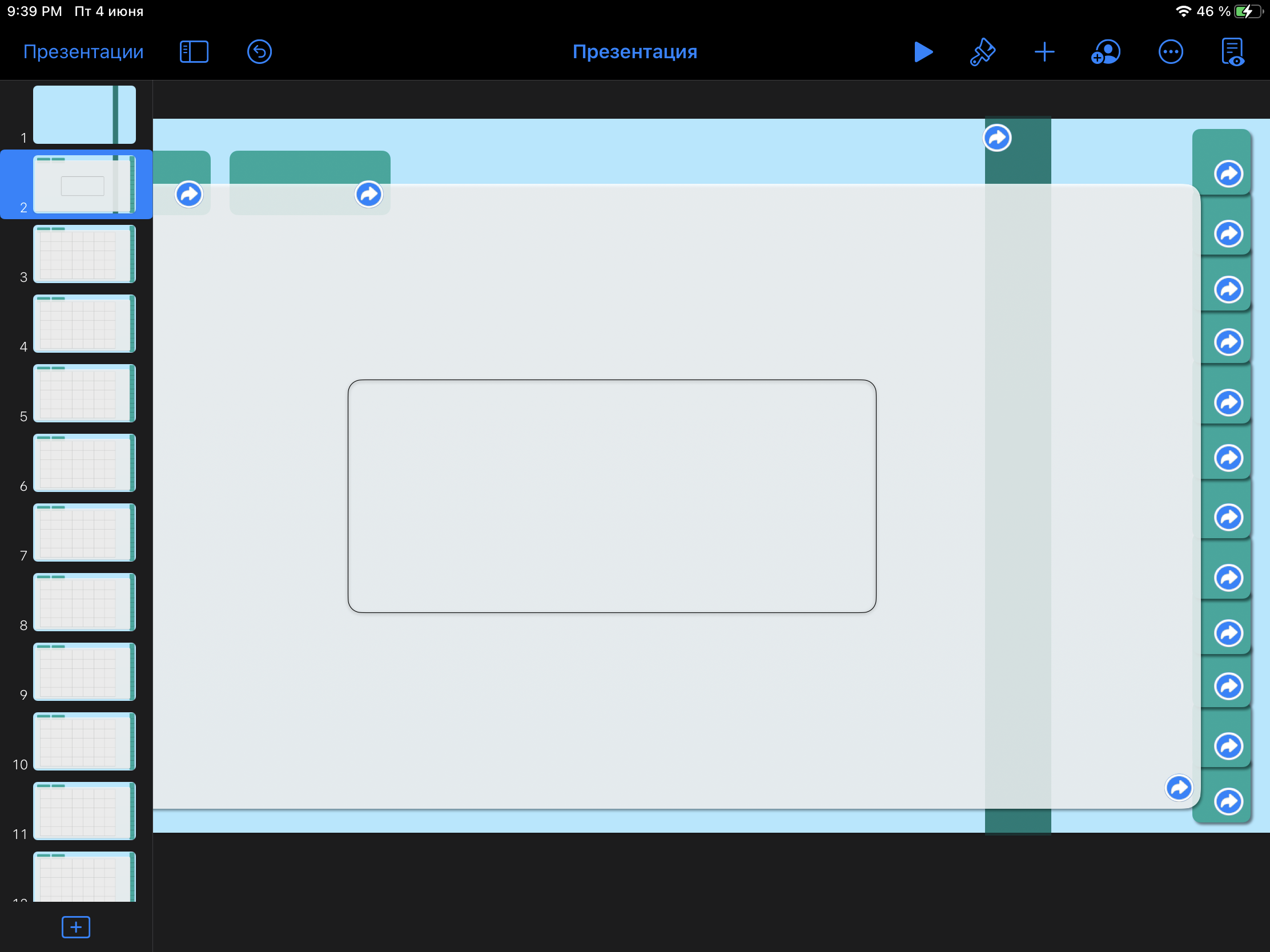Image resolution: width=1270 pixels, height=952 pixels.
Task: Toggle the slide navigator view icon
Action: [194, 51]
